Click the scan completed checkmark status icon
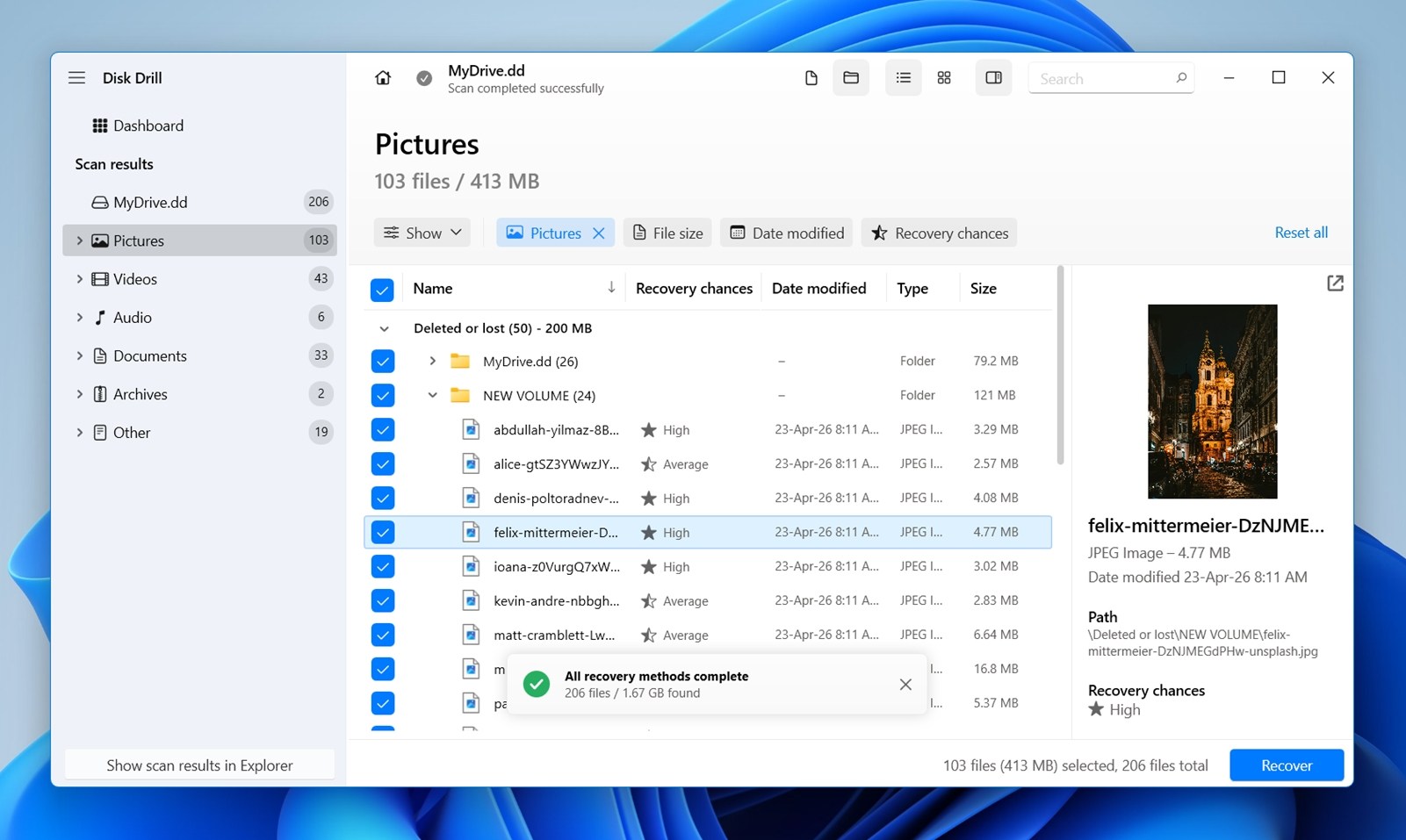This screenshot has width=1406, height=840. (x=424, y=78)
